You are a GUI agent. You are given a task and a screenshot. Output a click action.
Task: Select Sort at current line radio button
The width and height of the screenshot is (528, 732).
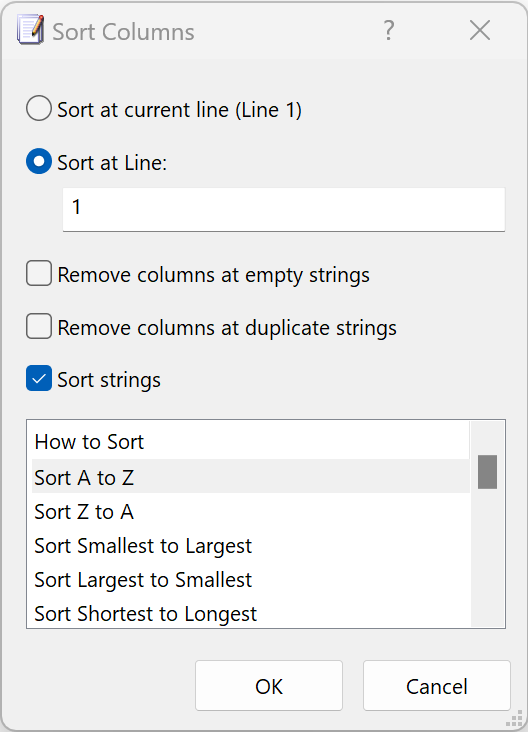coord(39,109)
